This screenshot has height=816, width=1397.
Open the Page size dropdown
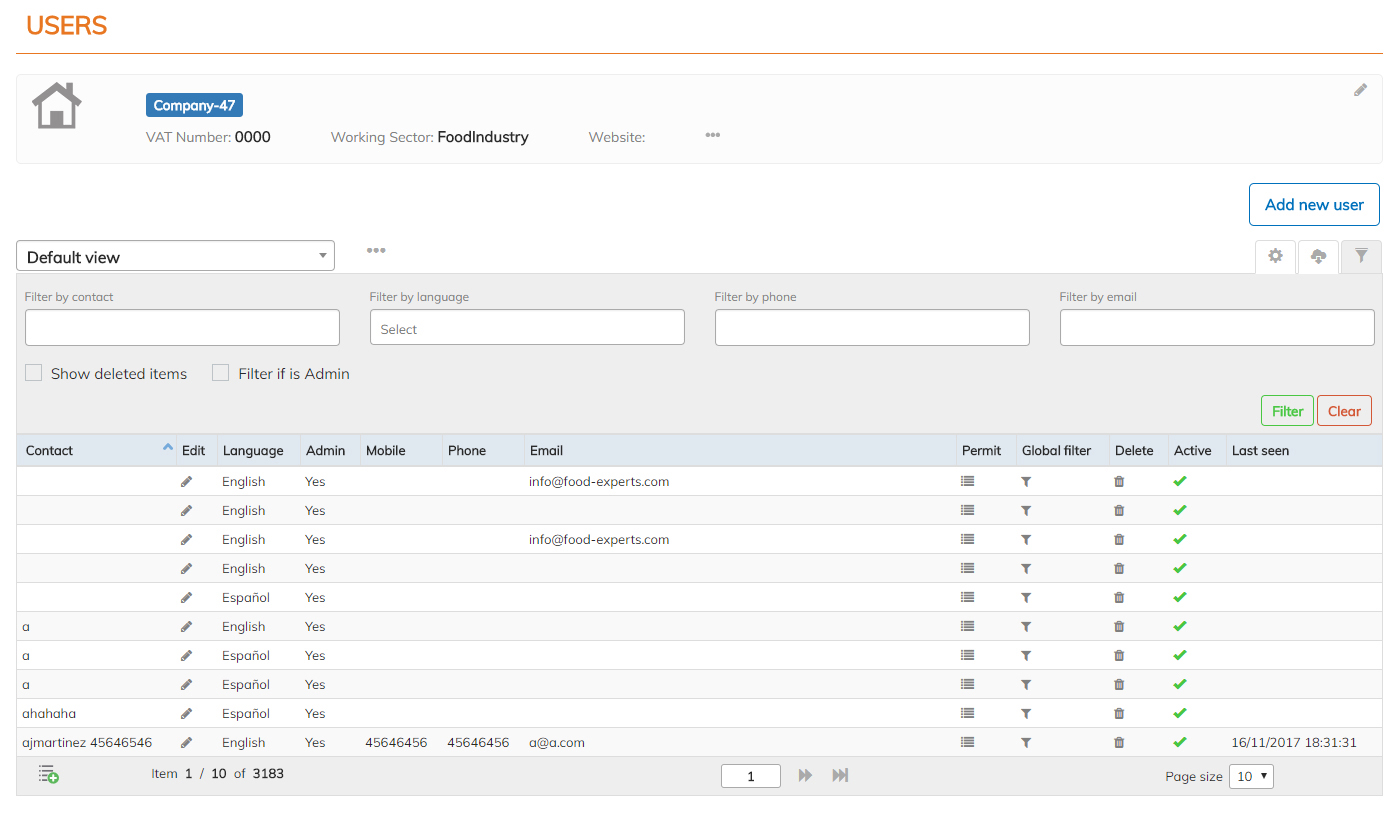[1250, 776]
